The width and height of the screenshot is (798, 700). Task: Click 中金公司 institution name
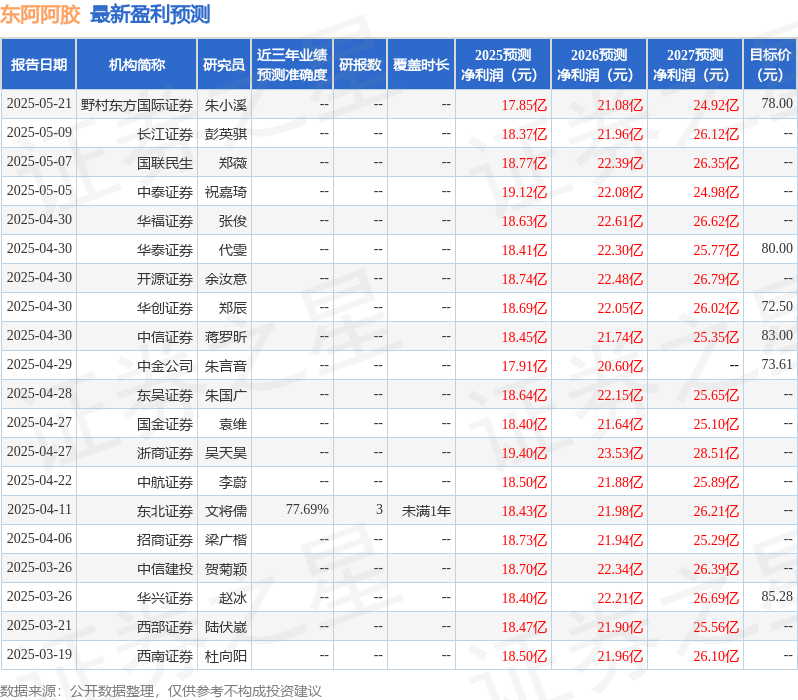(x=164, y=367)
